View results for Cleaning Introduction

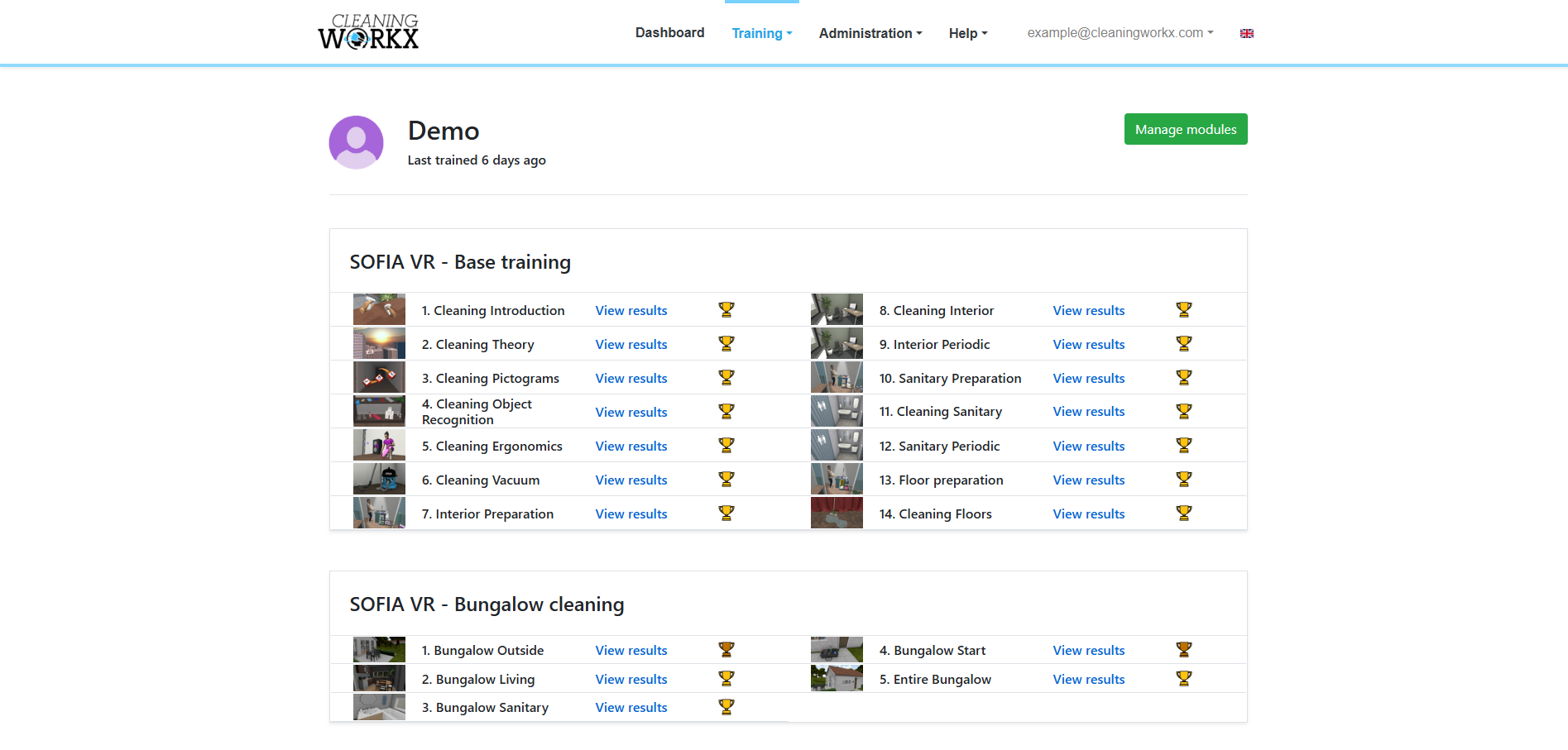coord(631,310)
